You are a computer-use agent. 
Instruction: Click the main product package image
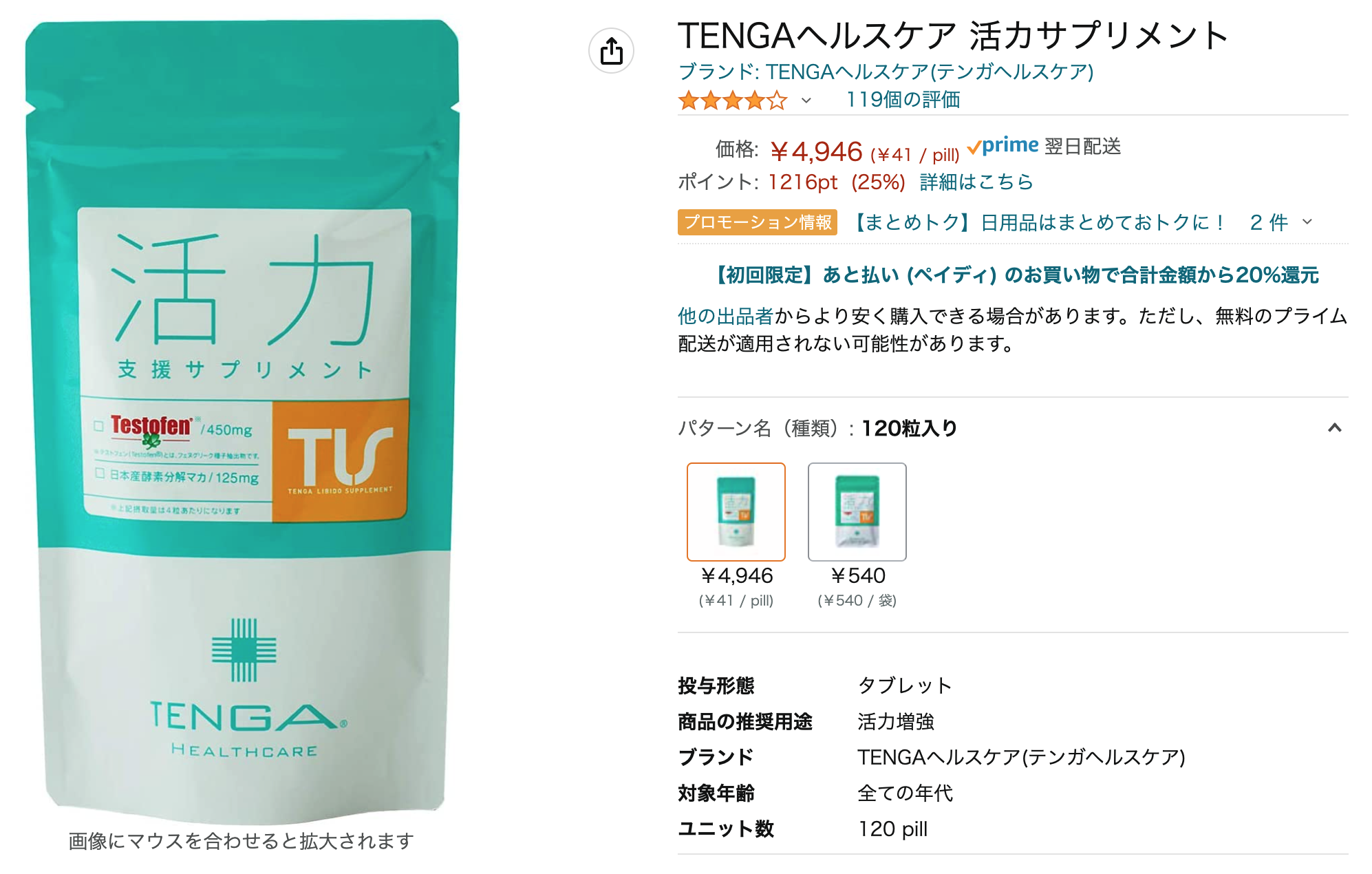click(x=242, y=420)
